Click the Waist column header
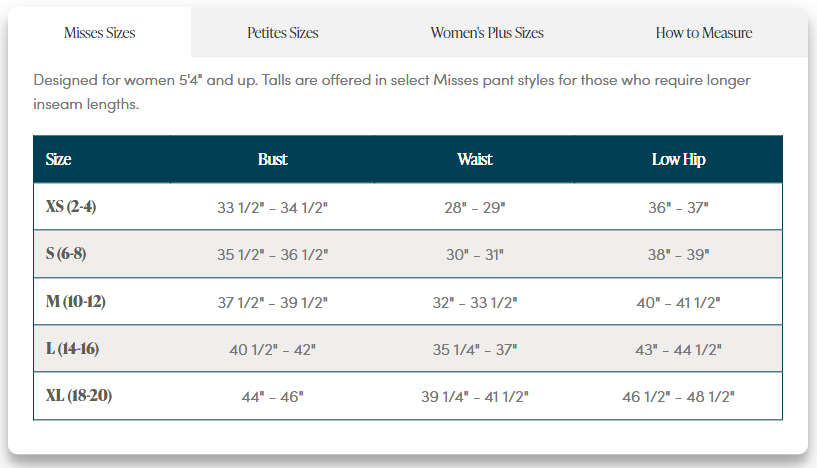Viewport: 817px width, 468px height. (475, 159)
